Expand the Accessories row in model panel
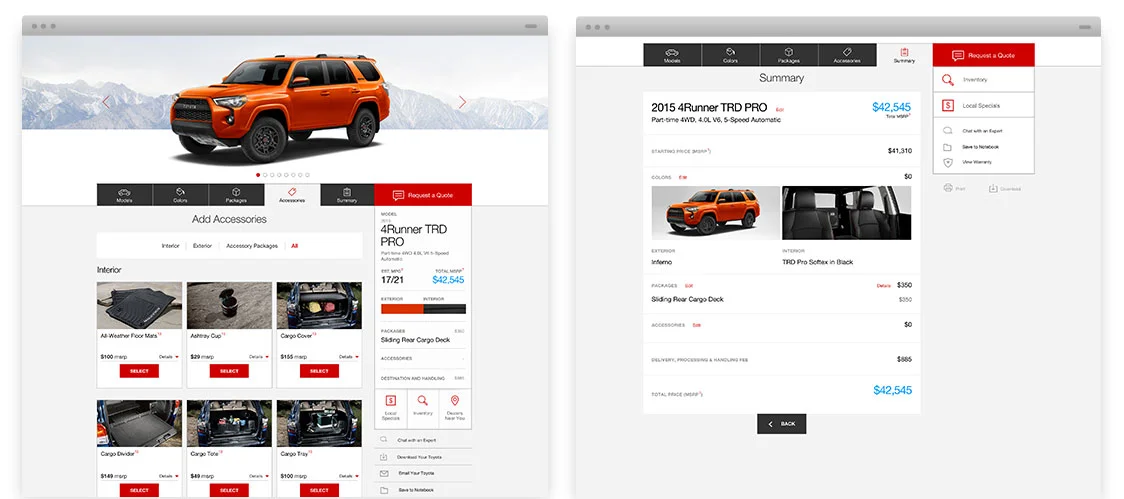 point(423,358)
